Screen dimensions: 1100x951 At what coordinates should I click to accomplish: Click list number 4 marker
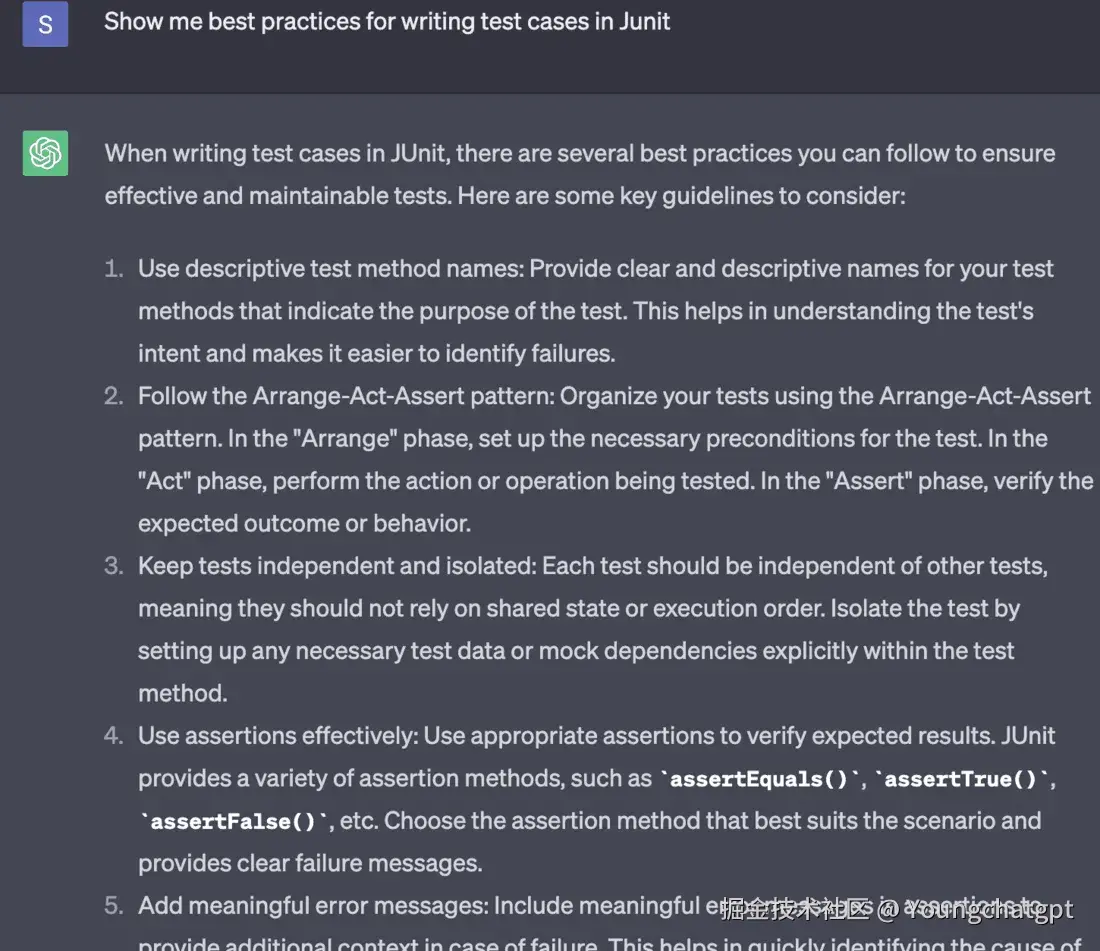coord(115,736)
